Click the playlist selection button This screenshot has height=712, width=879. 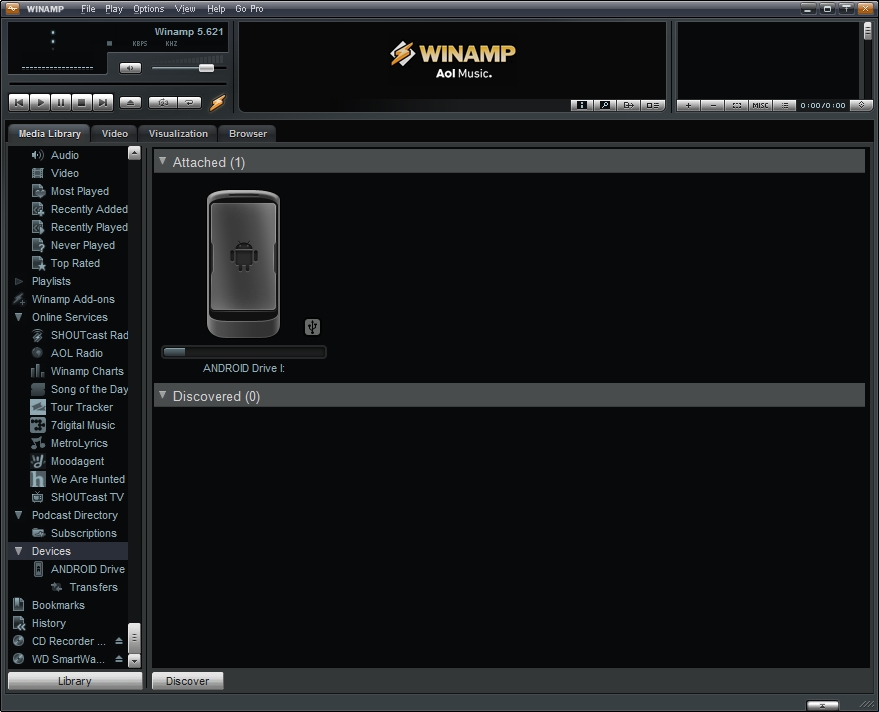pos(737,105)
